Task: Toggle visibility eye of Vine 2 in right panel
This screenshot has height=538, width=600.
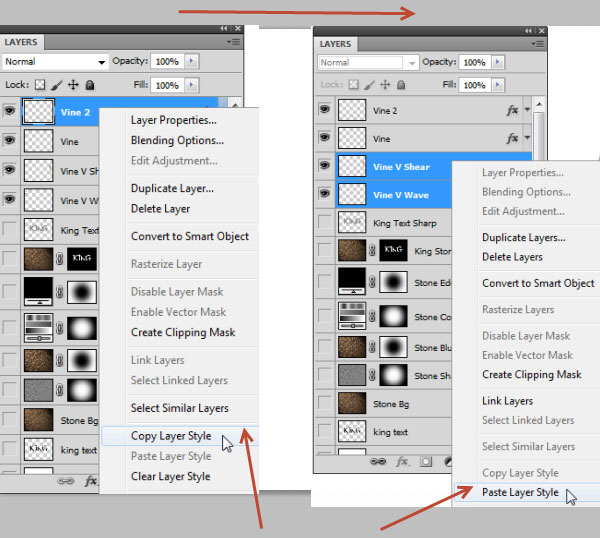Action: (x=324, y=109)
